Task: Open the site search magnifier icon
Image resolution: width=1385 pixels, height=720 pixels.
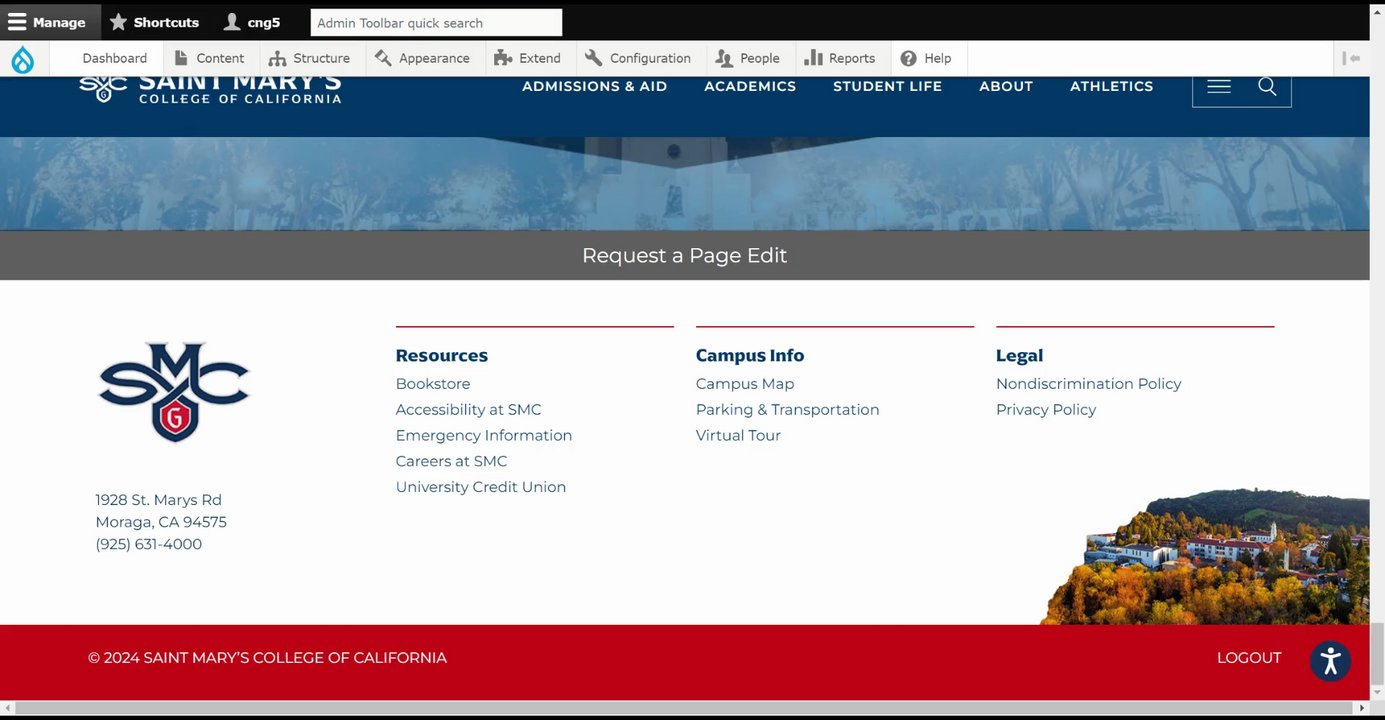Action: click(1267, 87)
